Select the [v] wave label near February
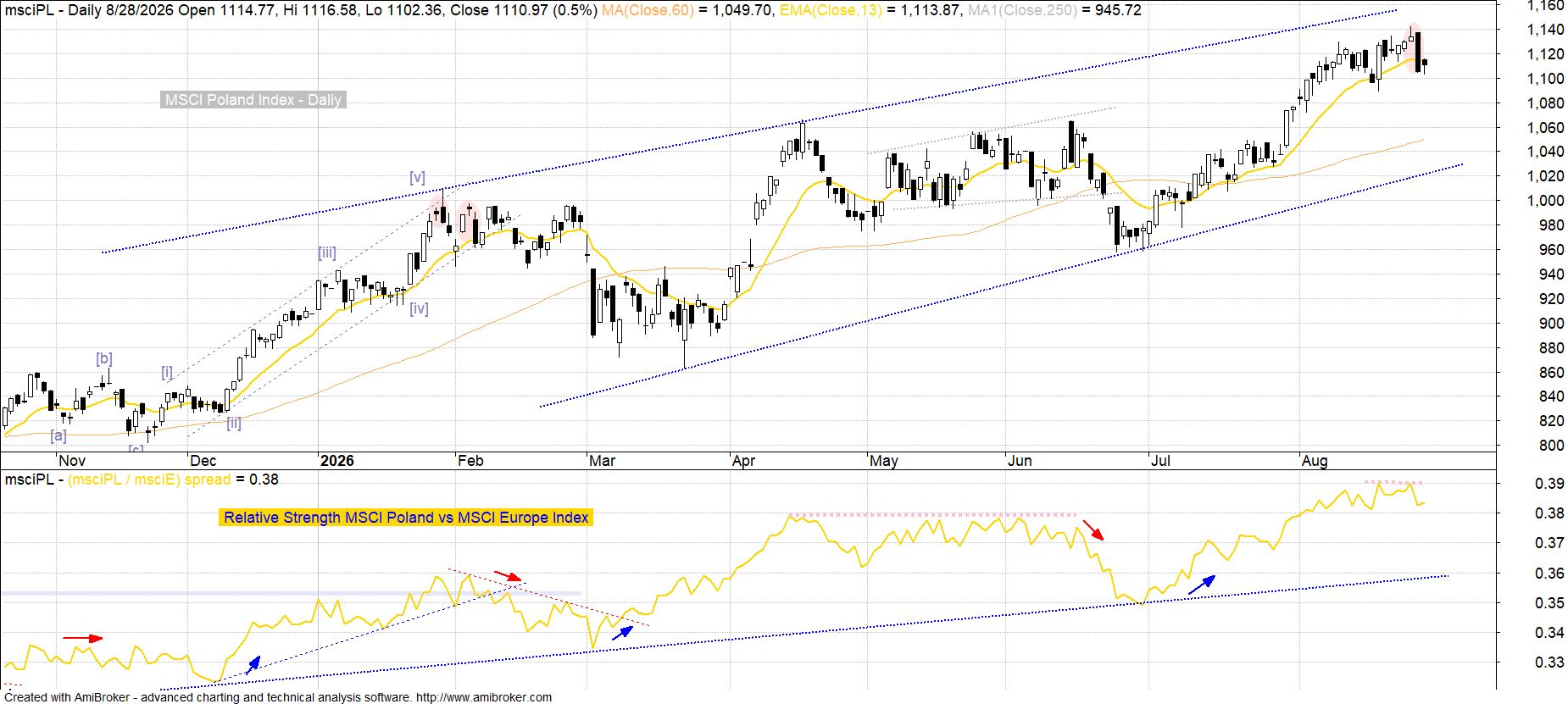 (417, 177)
